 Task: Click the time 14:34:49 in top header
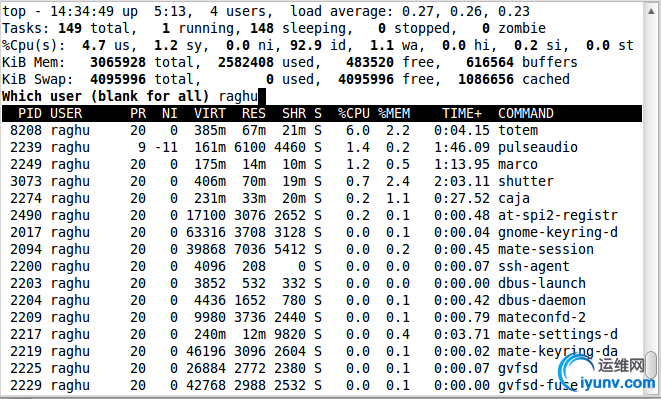tap(82, 11)
